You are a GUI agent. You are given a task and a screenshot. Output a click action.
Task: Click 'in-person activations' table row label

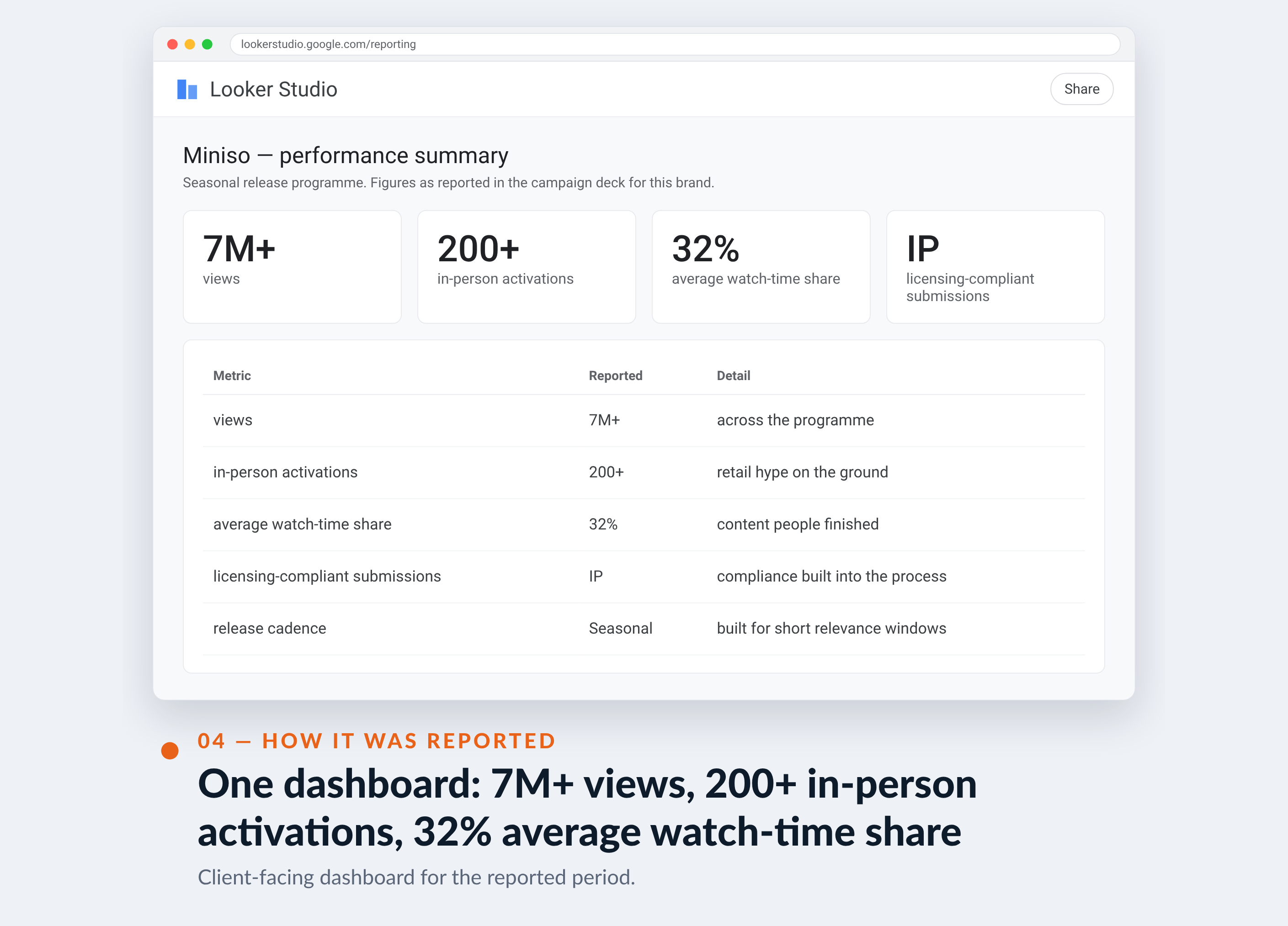click(x=285, y=472)
